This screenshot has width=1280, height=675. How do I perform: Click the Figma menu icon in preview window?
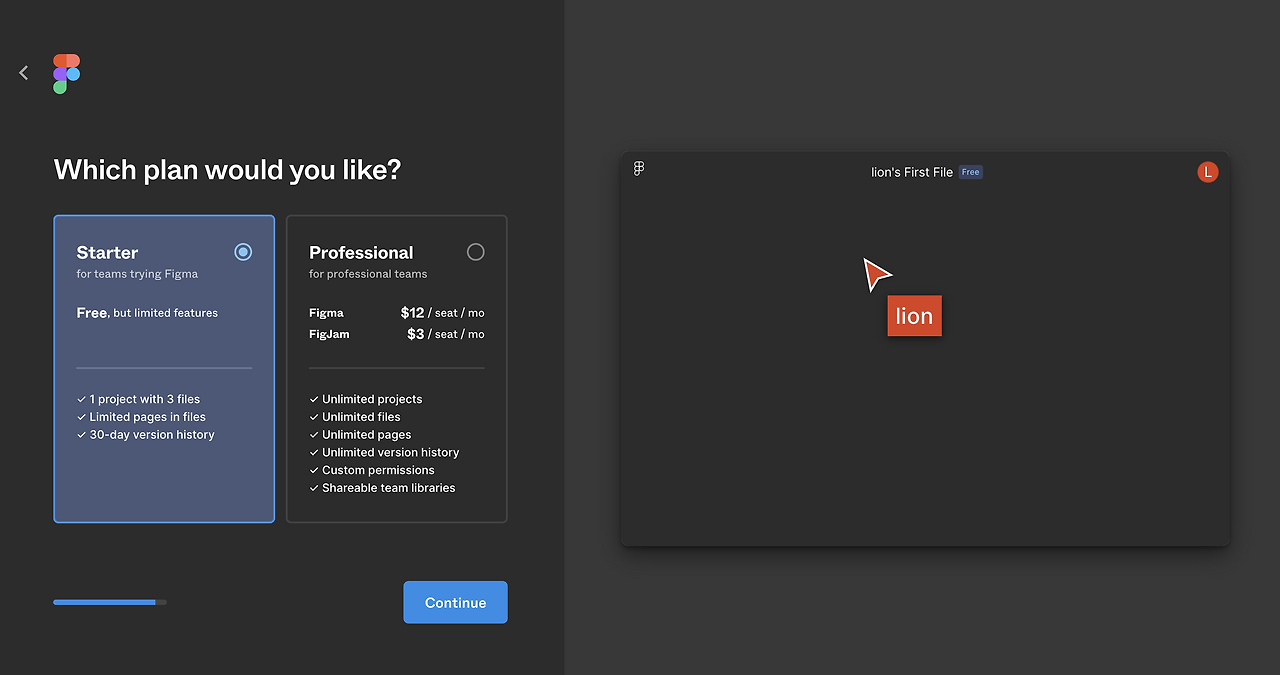click(x=639, y=169)
